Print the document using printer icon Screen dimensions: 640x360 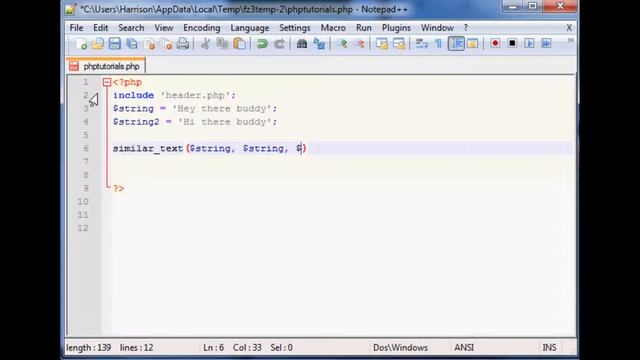point(183,44)
